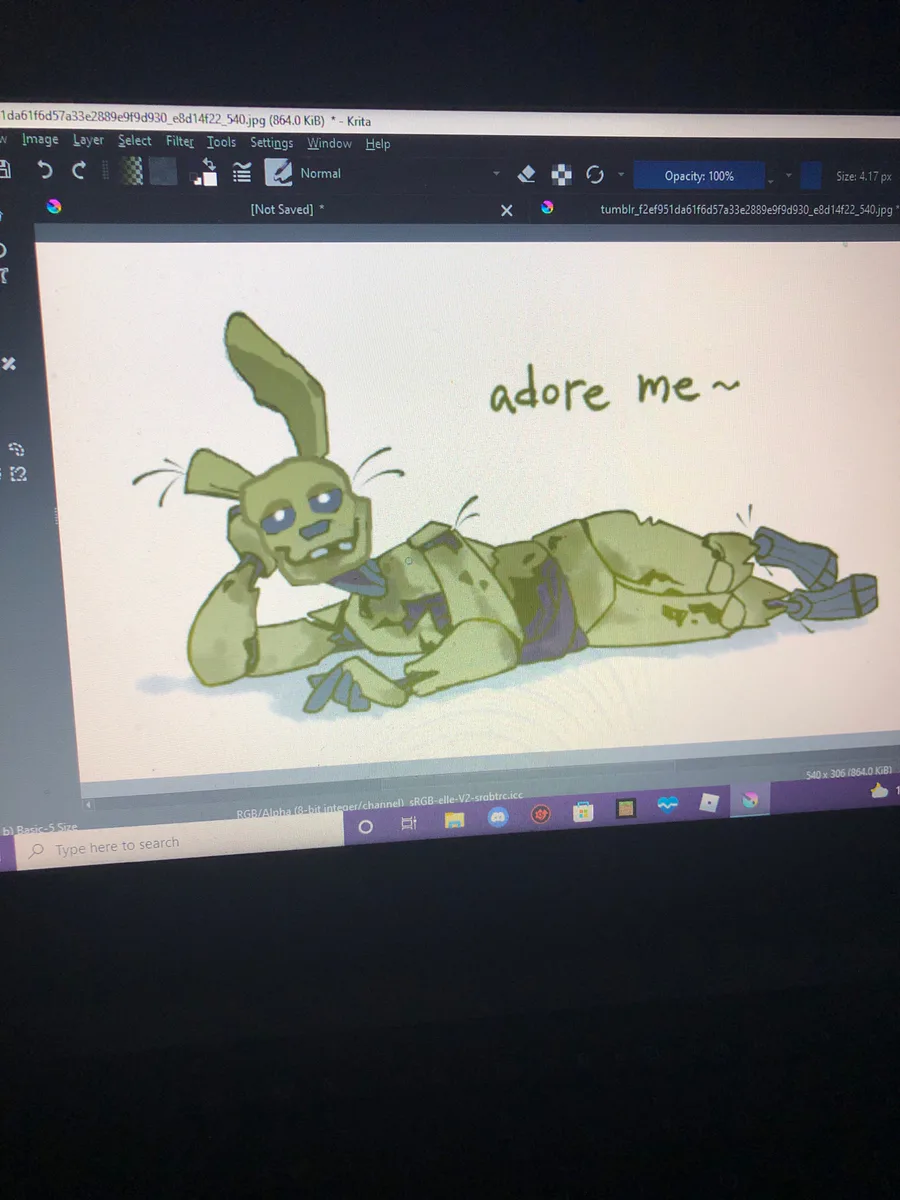Open the Help menu
The image size is (900, 1200).
click(x=378, y=144)
